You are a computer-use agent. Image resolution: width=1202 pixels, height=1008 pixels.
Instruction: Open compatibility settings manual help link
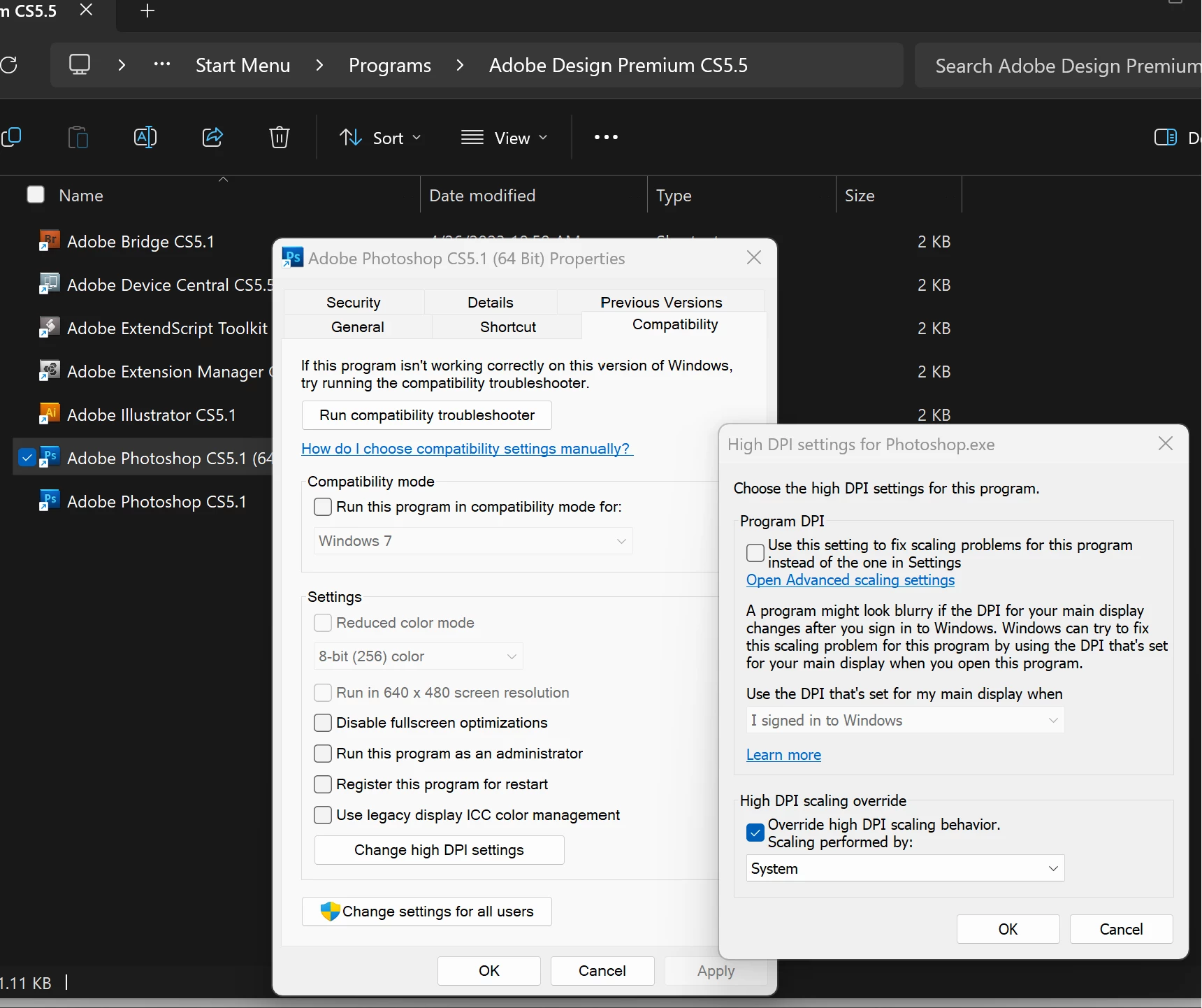(x=467, y=449)
